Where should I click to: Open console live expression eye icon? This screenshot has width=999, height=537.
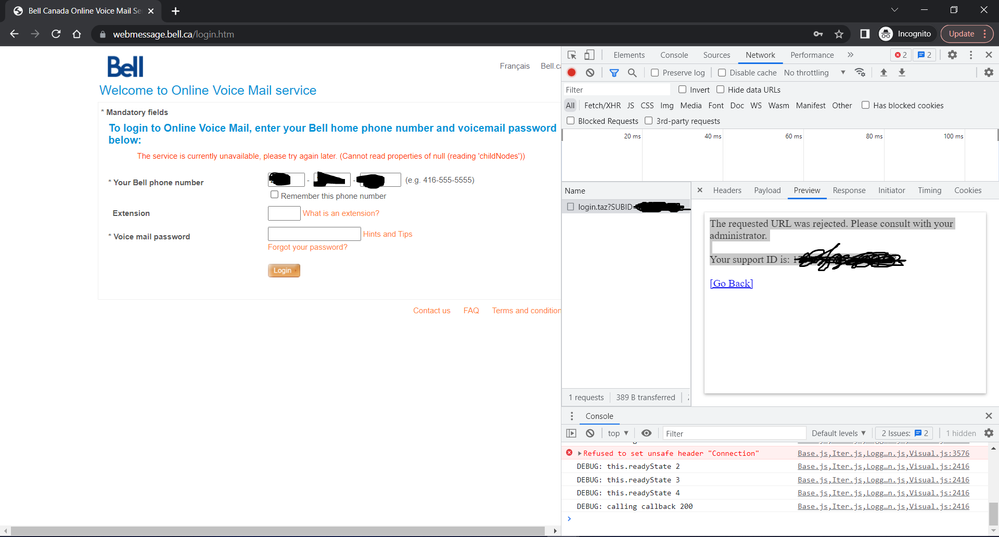point(646,433)
